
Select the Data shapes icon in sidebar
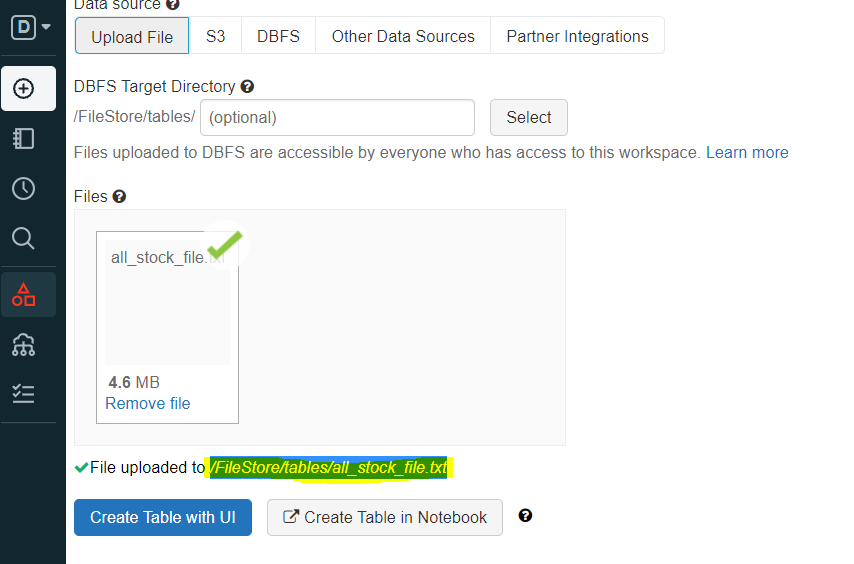23,295
